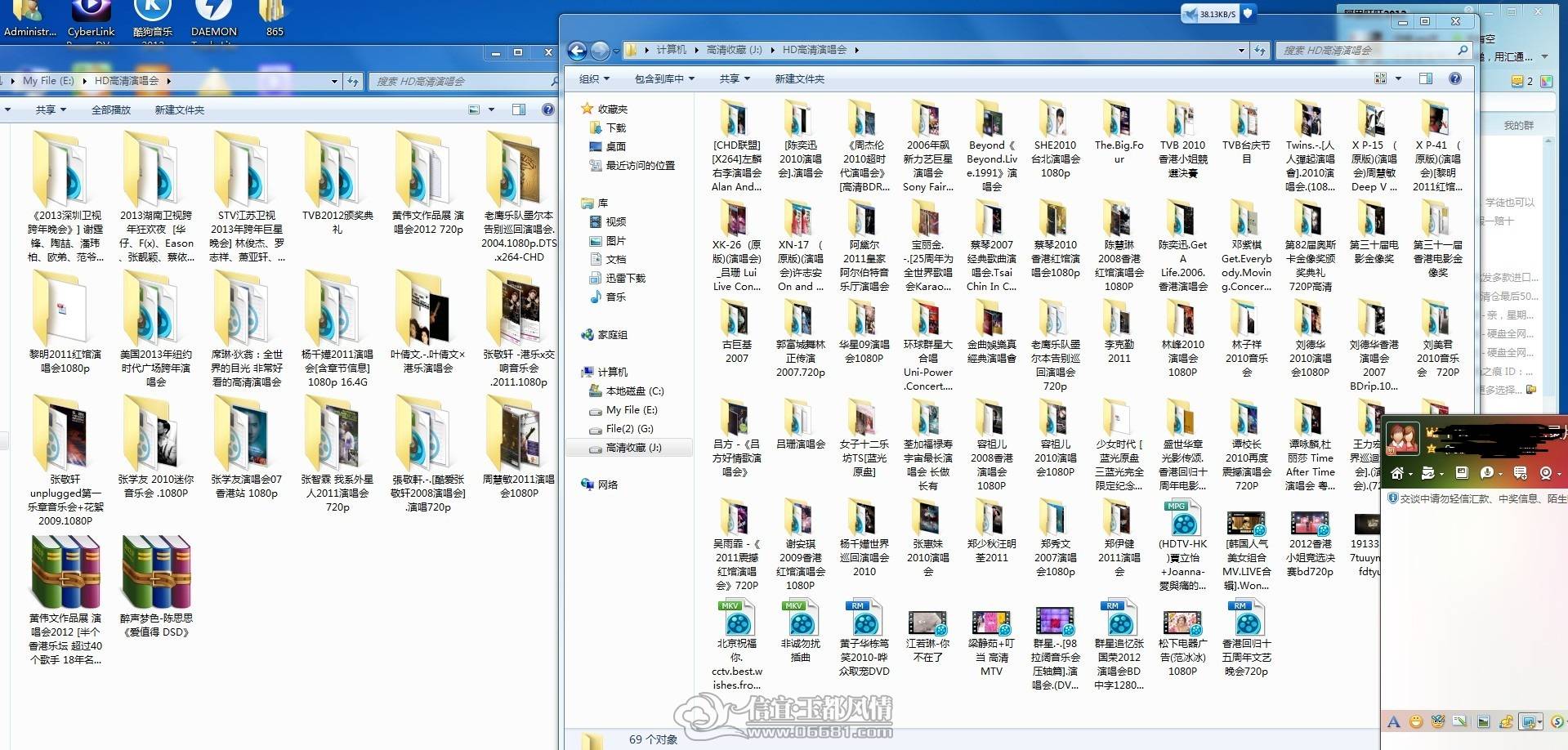The height and width of the screenshot is (750, 1568).
Task: Click the back navigation arrow in Explorer
Action: tap(578, 51)
